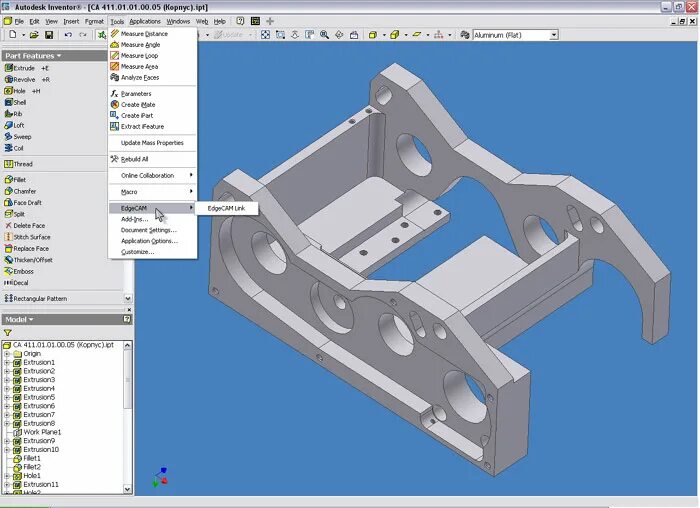Select the Emboss tool
The image size is (700, 508).
tap(19, 271)
